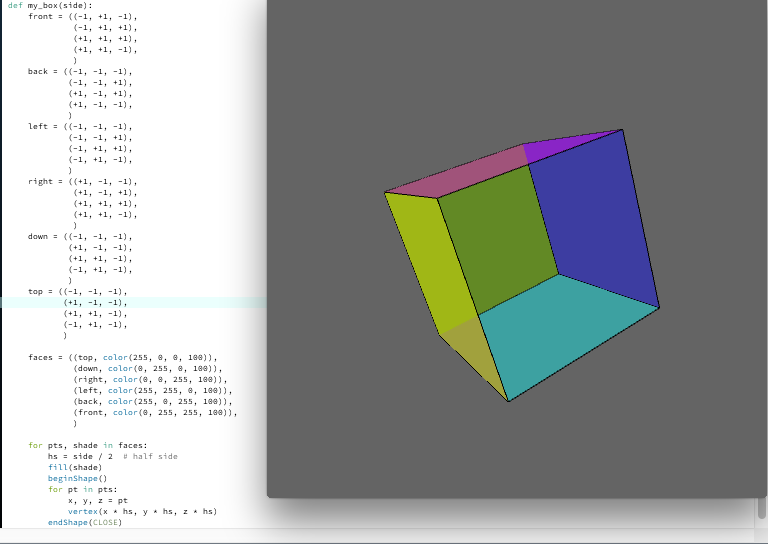Click the 'left' tuple variable name
The width and height of the screenshot is (768, 544).
click(x=38, y=127)
